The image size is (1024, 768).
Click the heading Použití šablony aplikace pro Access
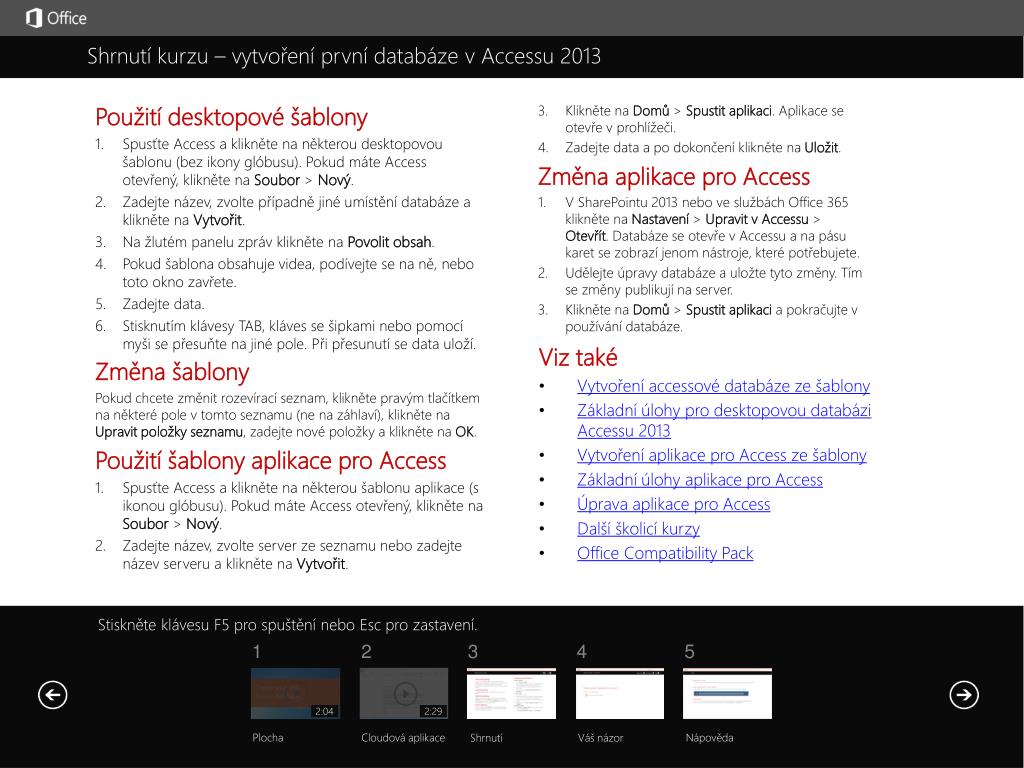[x=270, y=461]
